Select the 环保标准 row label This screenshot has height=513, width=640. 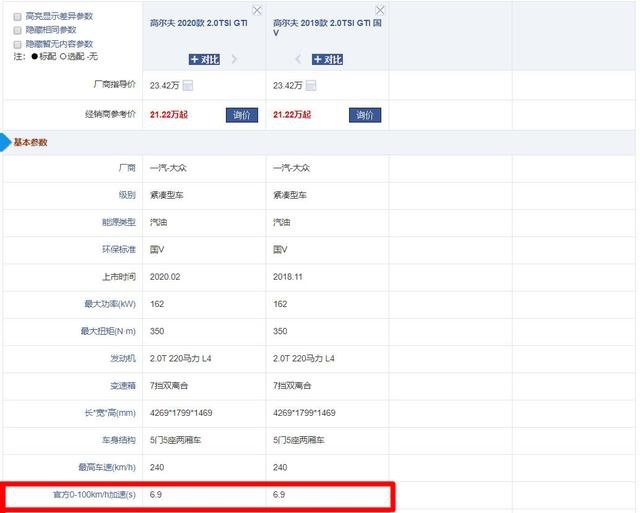tap(119, 249)
